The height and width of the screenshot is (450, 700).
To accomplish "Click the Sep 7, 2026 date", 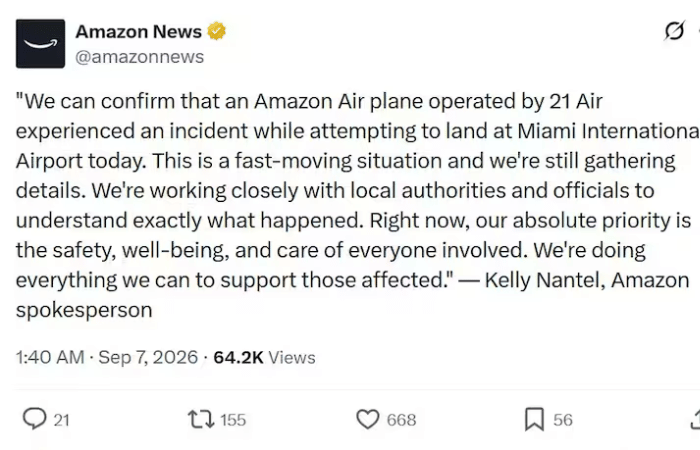I will coord(148,358).
